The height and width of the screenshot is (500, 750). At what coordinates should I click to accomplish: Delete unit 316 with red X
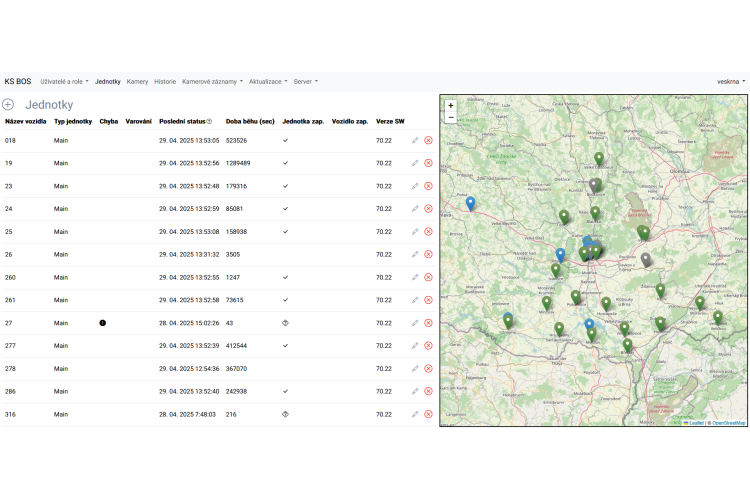pos(429,414)
